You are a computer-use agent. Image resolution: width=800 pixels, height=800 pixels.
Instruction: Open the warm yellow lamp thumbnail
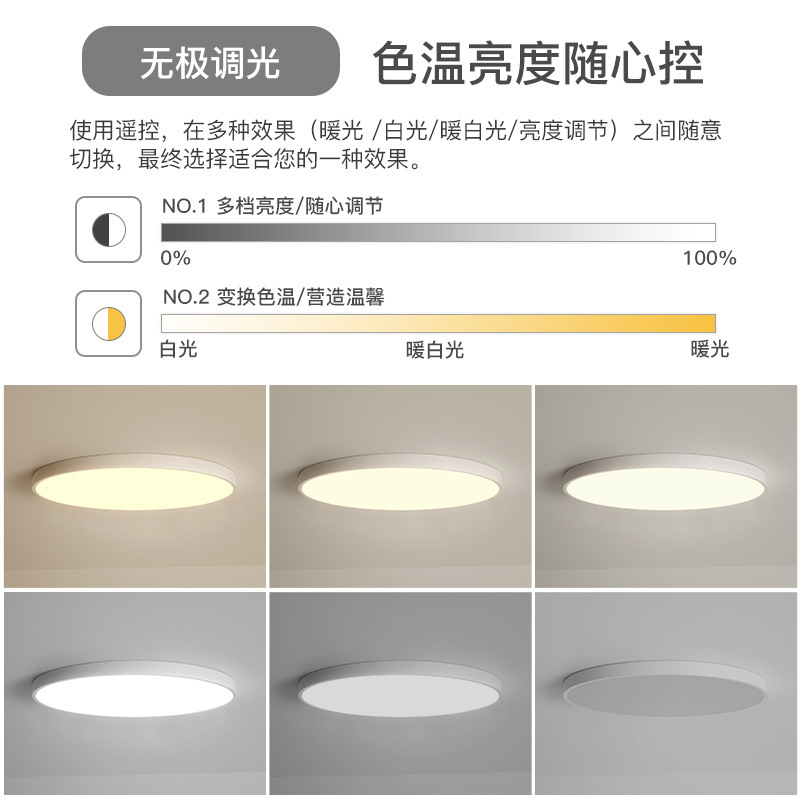(135, 486)
